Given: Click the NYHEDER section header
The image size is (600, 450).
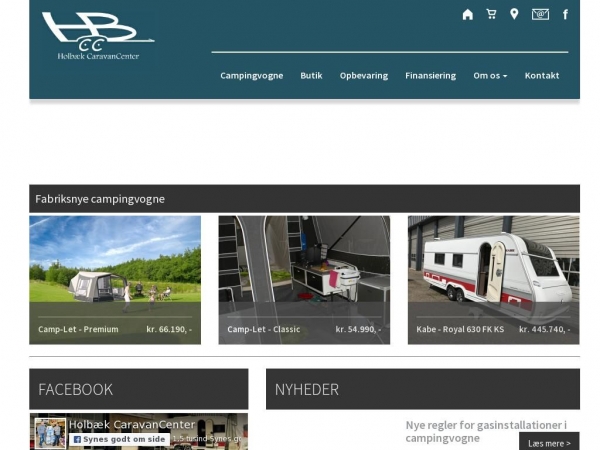Looking at the screenshot, I should [423, 389].
